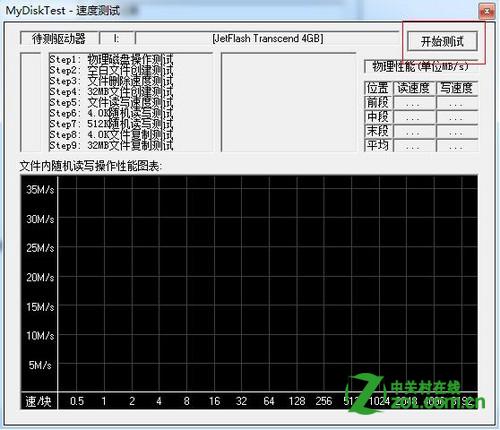The width and height of the screenshot is (500, 430).
Task: Select Step4 32MB文件创建测试 line
Action: click(111, 92)
